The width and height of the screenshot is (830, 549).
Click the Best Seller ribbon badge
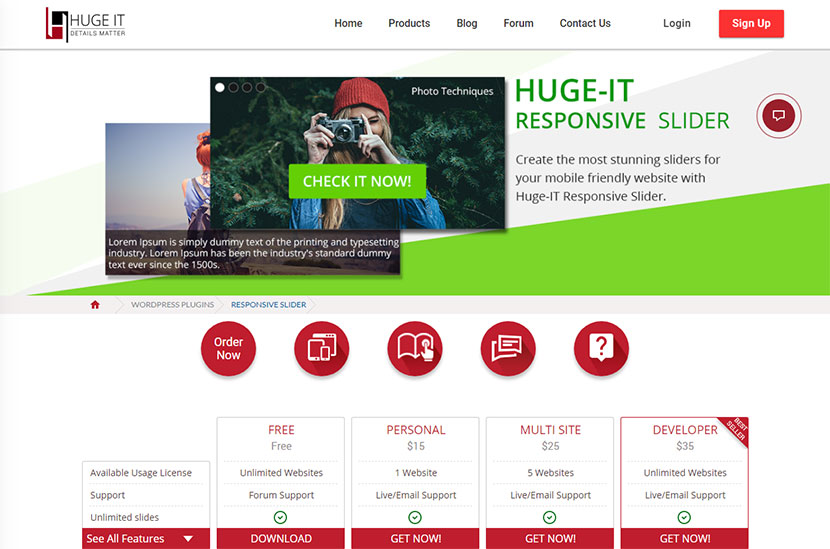click(736, 429)
